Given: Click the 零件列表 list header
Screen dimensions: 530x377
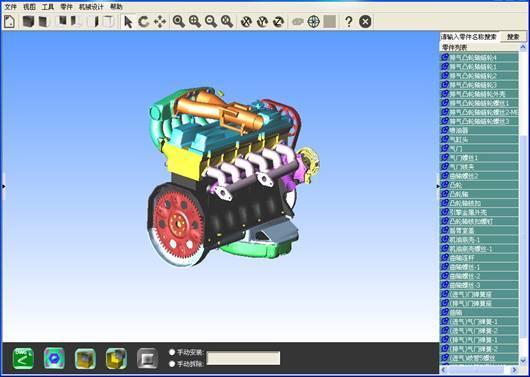Looking at the screenshot, I should coord(479,47).
